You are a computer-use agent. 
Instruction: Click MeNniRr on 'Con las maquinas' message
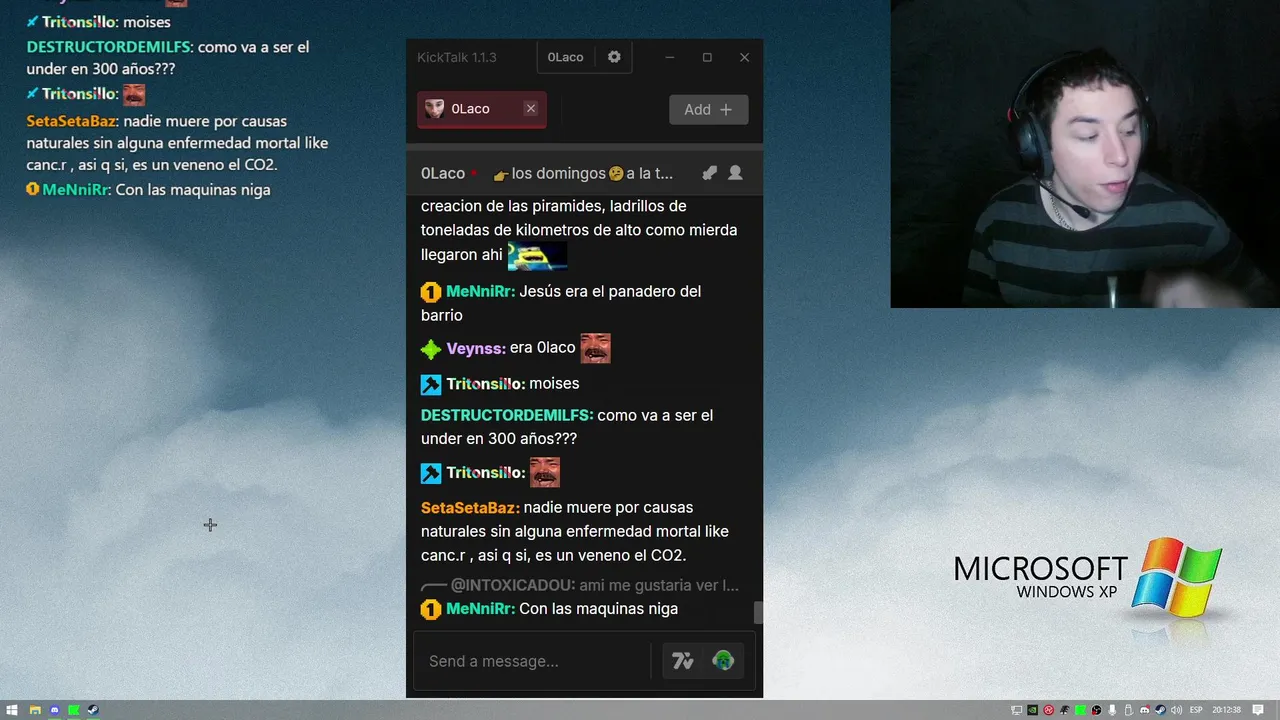click(x=480, y=609)
